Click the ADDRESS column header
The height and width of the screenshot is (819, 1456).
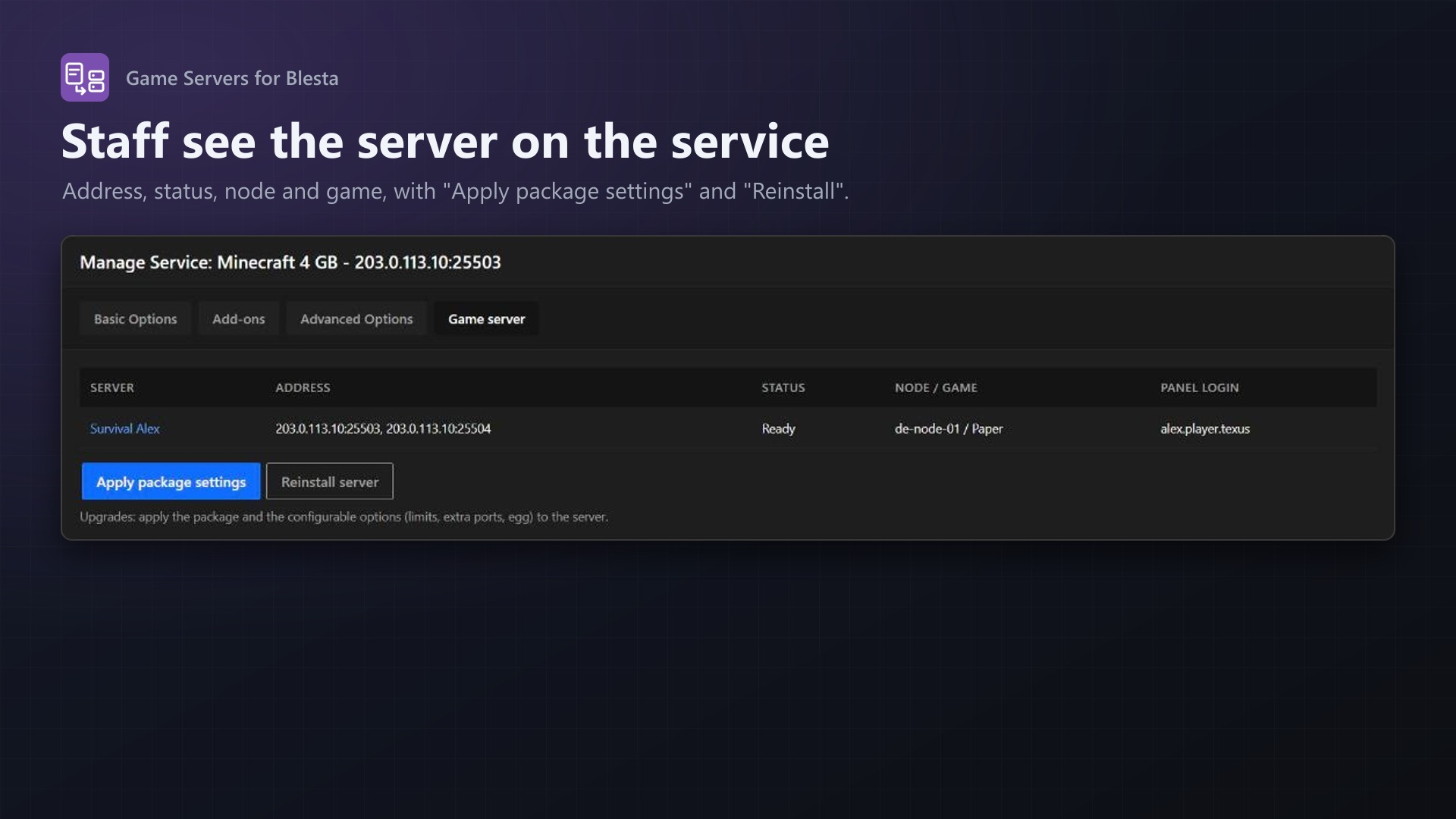pyautogui.click(x=303, y=388)
